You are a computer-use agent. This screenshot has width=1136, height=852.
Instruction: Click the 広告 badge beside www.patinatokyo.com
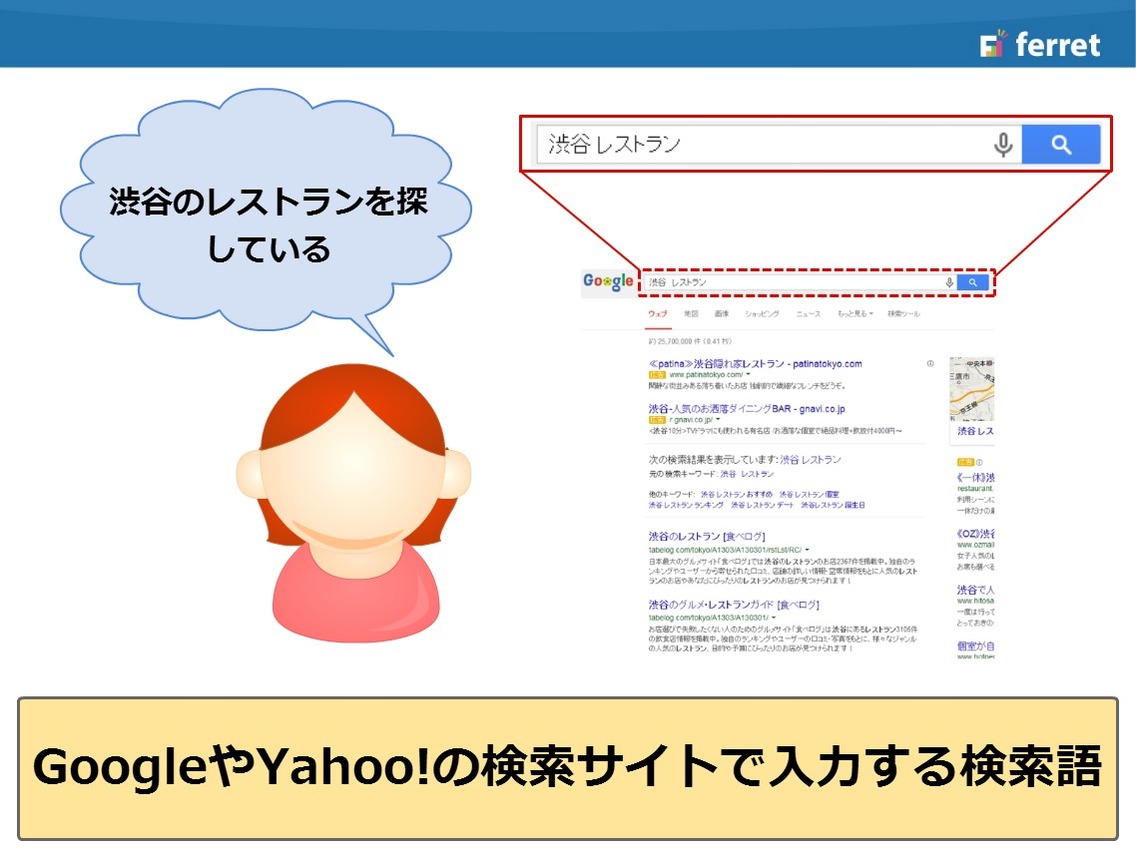pyautogui.click(x=656, y=375)
